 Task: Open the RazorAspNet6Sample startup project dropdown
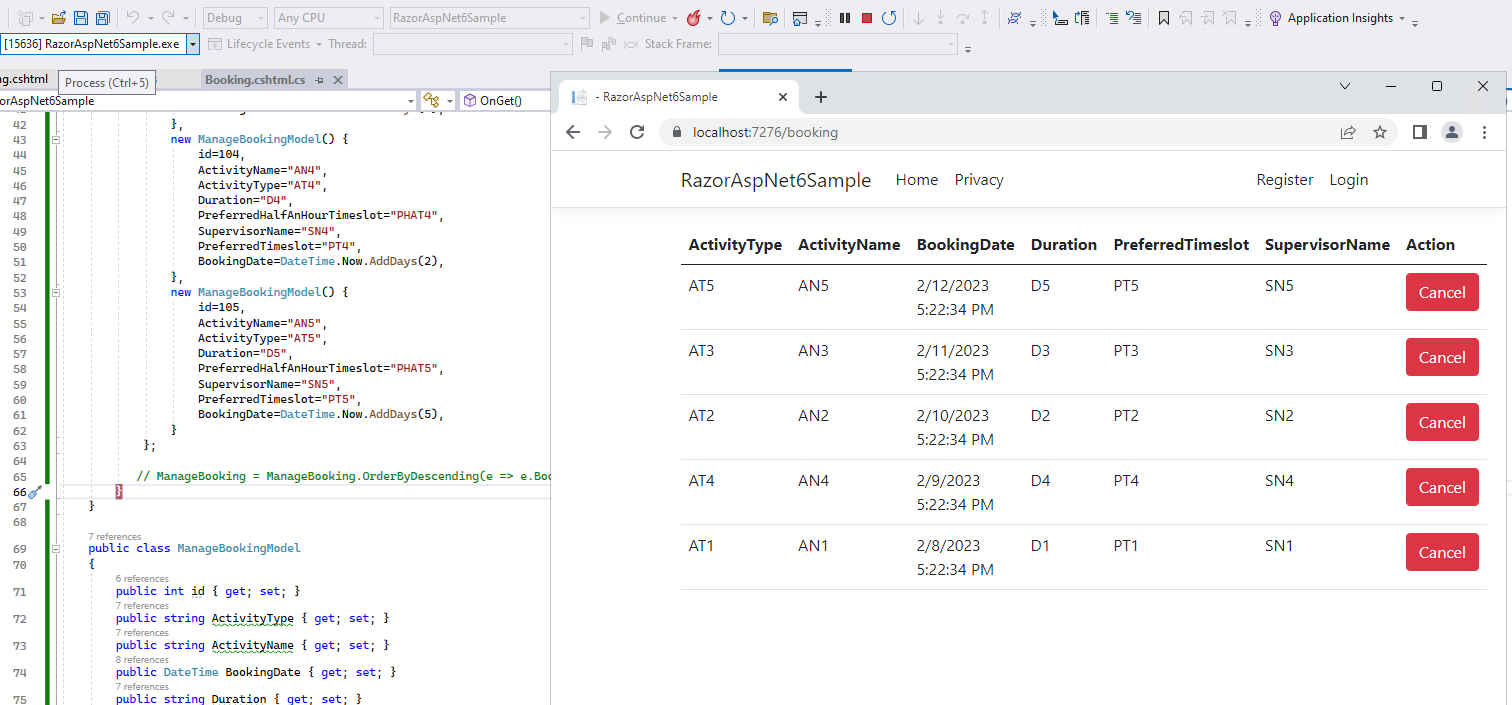(x=490, y=18)
